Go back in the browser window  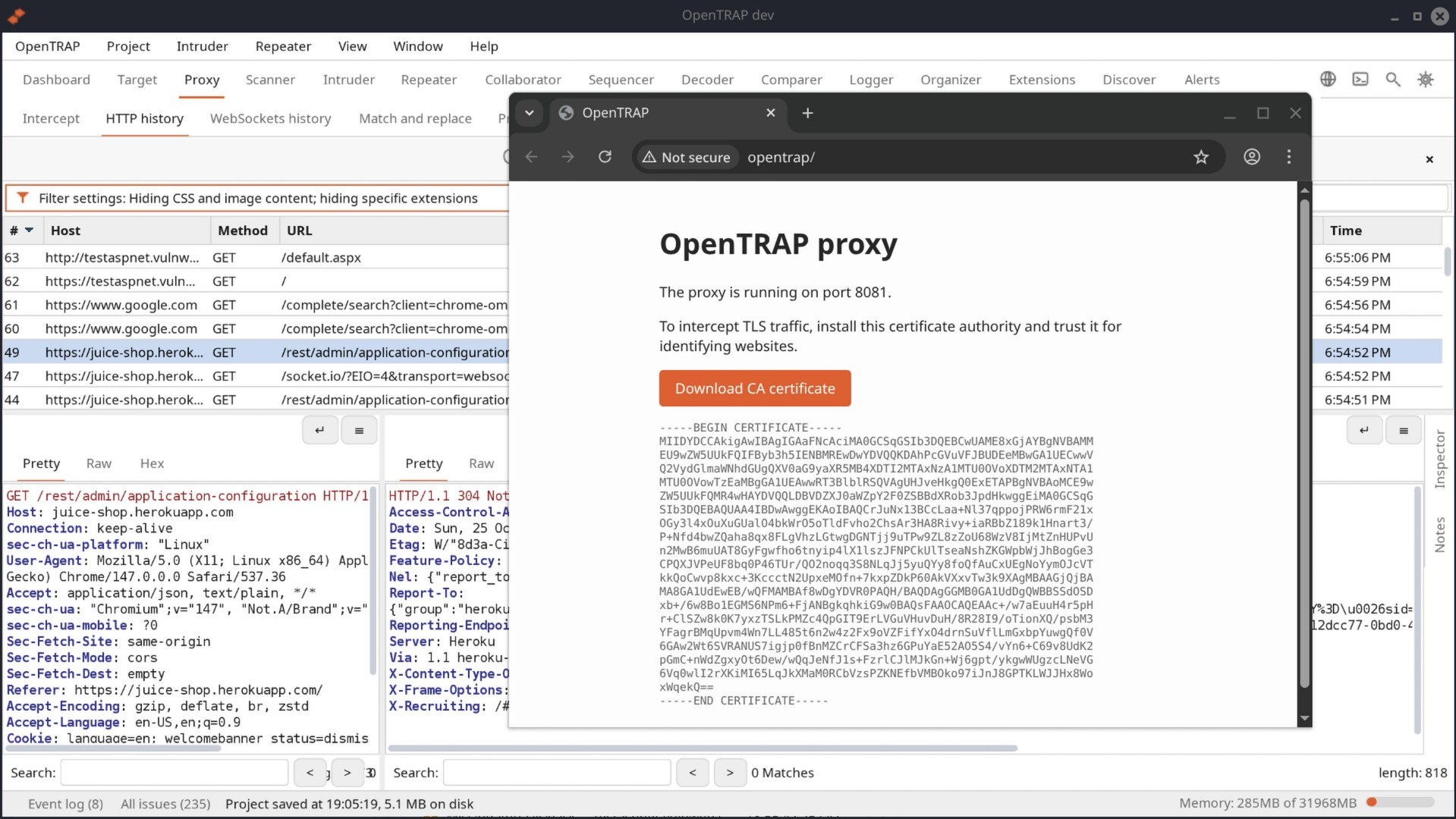tap(531, 157)
